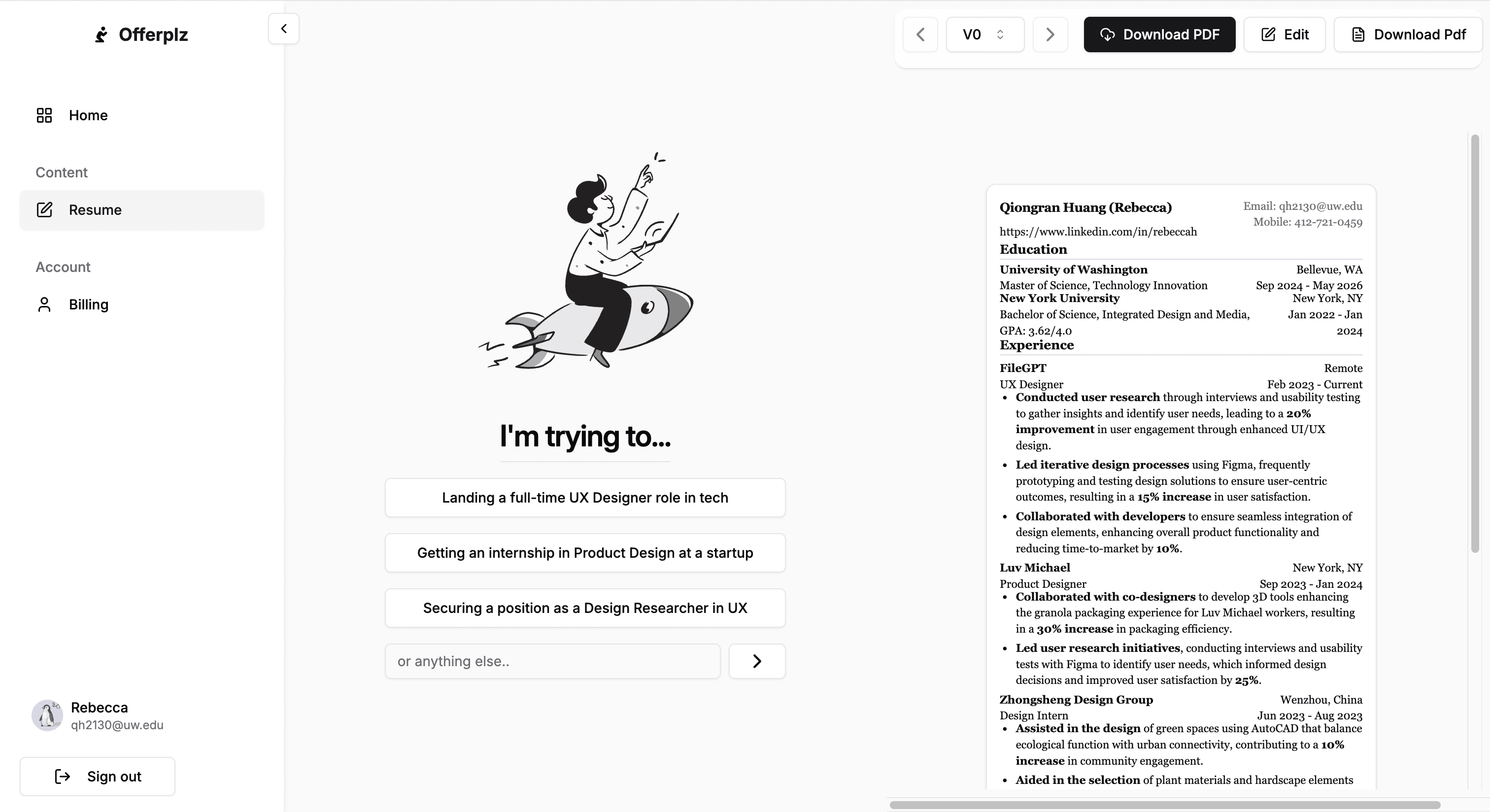The width and height of the screenshot is (1490, 812).
Task: Click the University of Washington entry
Action: (1073, 270)
